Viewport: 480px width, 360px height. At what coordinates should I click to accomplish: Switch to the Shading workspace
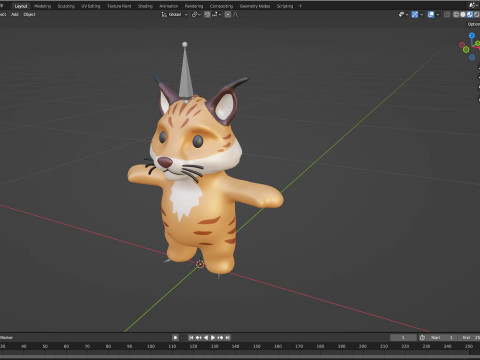(145, 6)
